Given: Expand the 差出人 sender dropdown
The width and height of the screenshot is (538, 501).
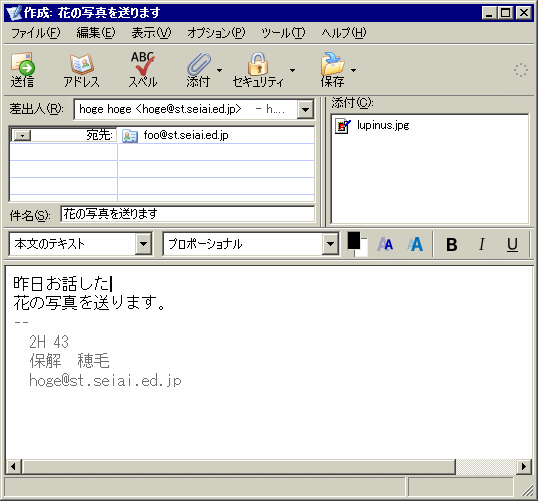Looking at the screenshot, I should pyautogui.click(x=305, y=110).
